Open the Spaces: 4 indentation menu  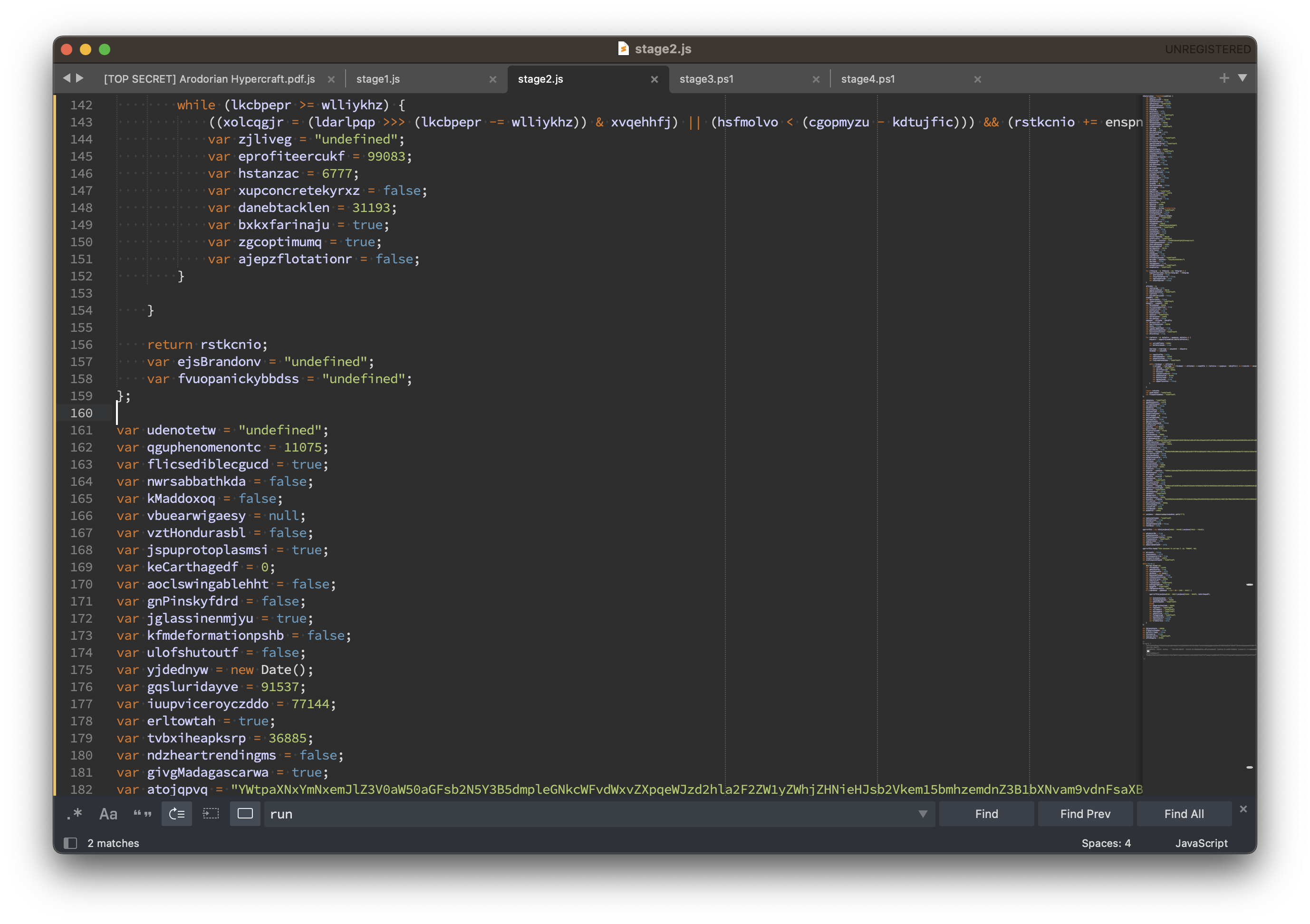(1106, 843)
